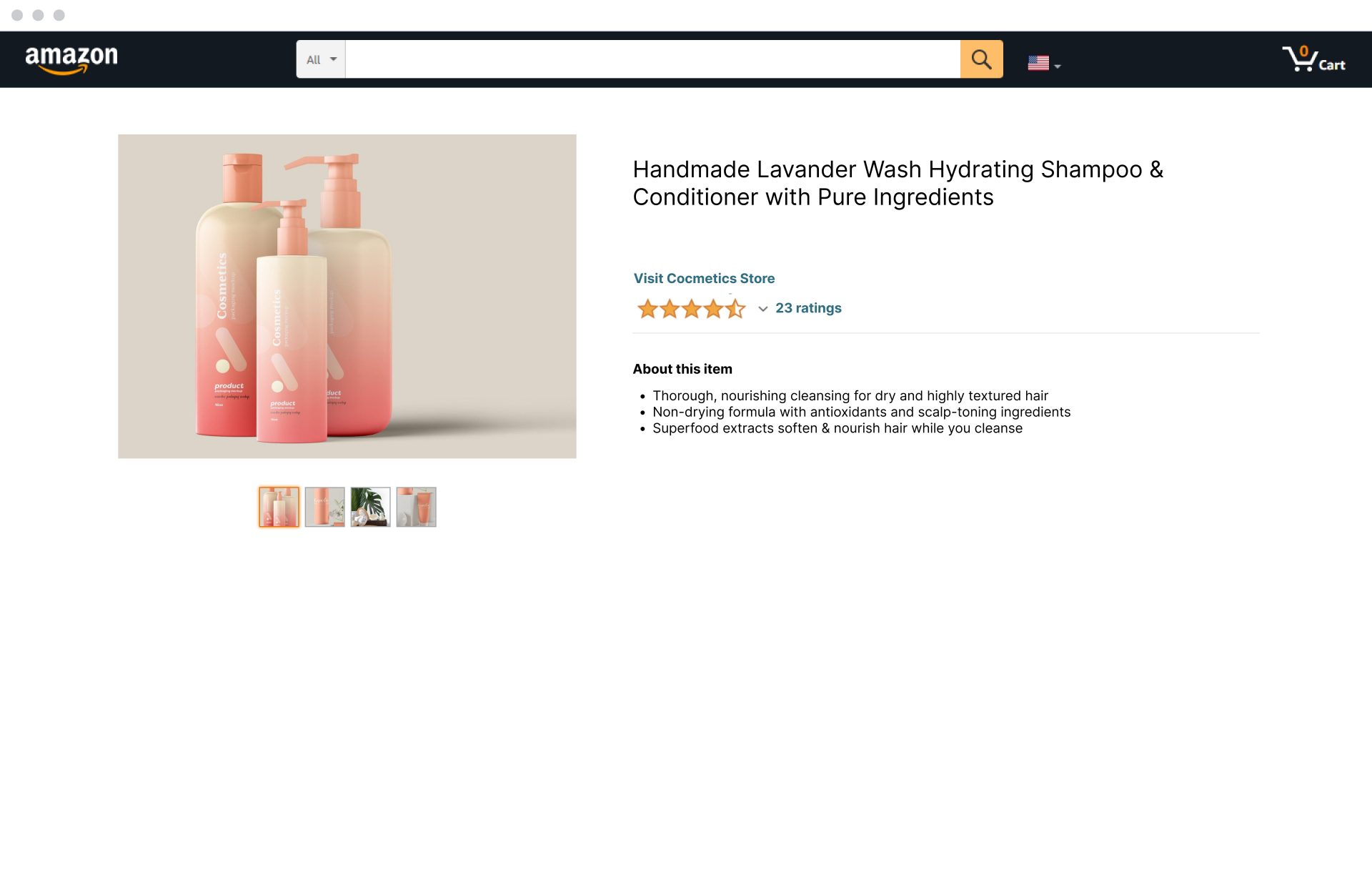Image resolution: width=1372 pixels, height=875 pixels.
Task: Click the Handmade Lavander Wash product title
Action: click(x=898, y=183)
